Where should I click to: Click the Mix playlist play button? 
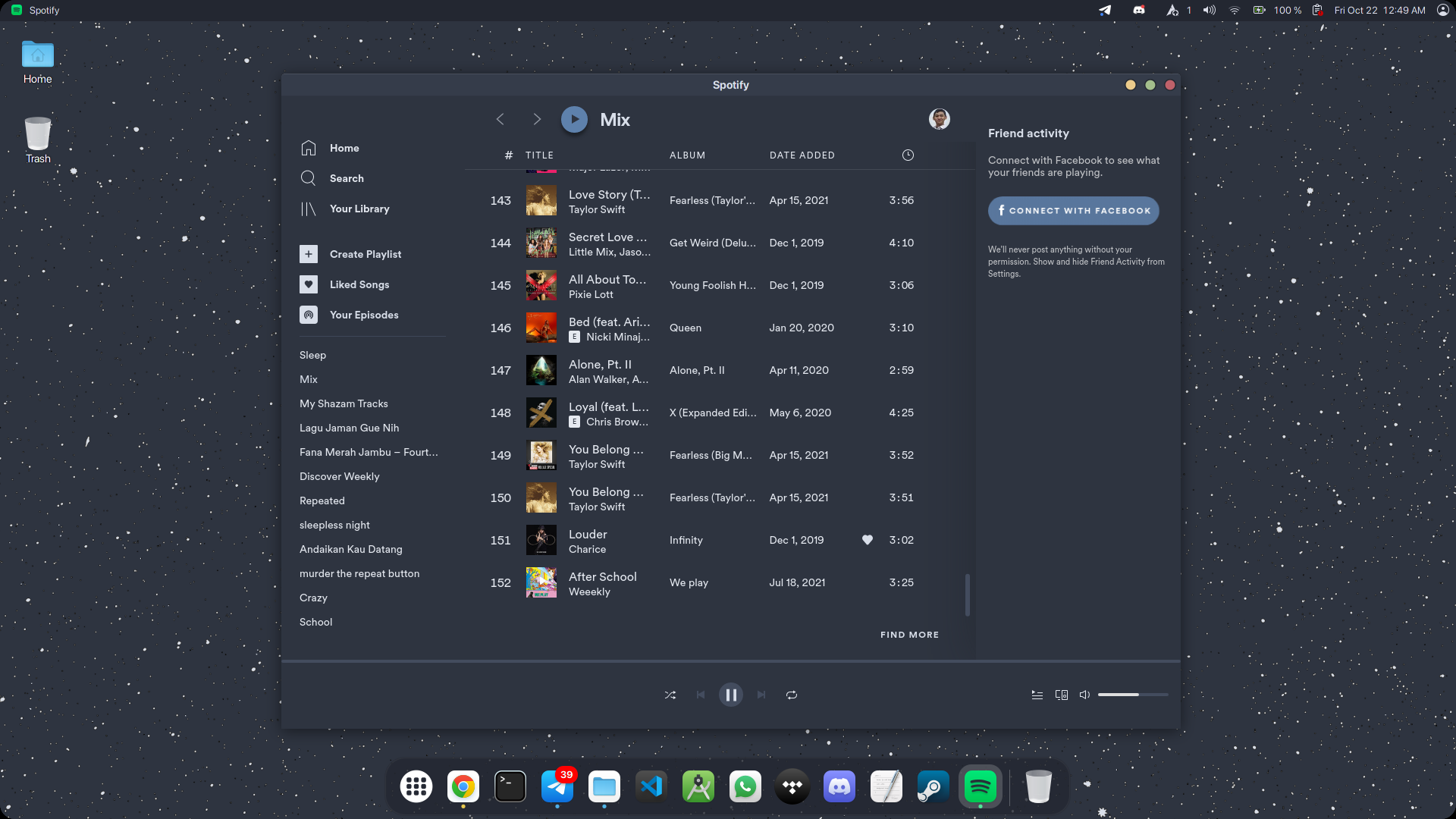point(574,120)
